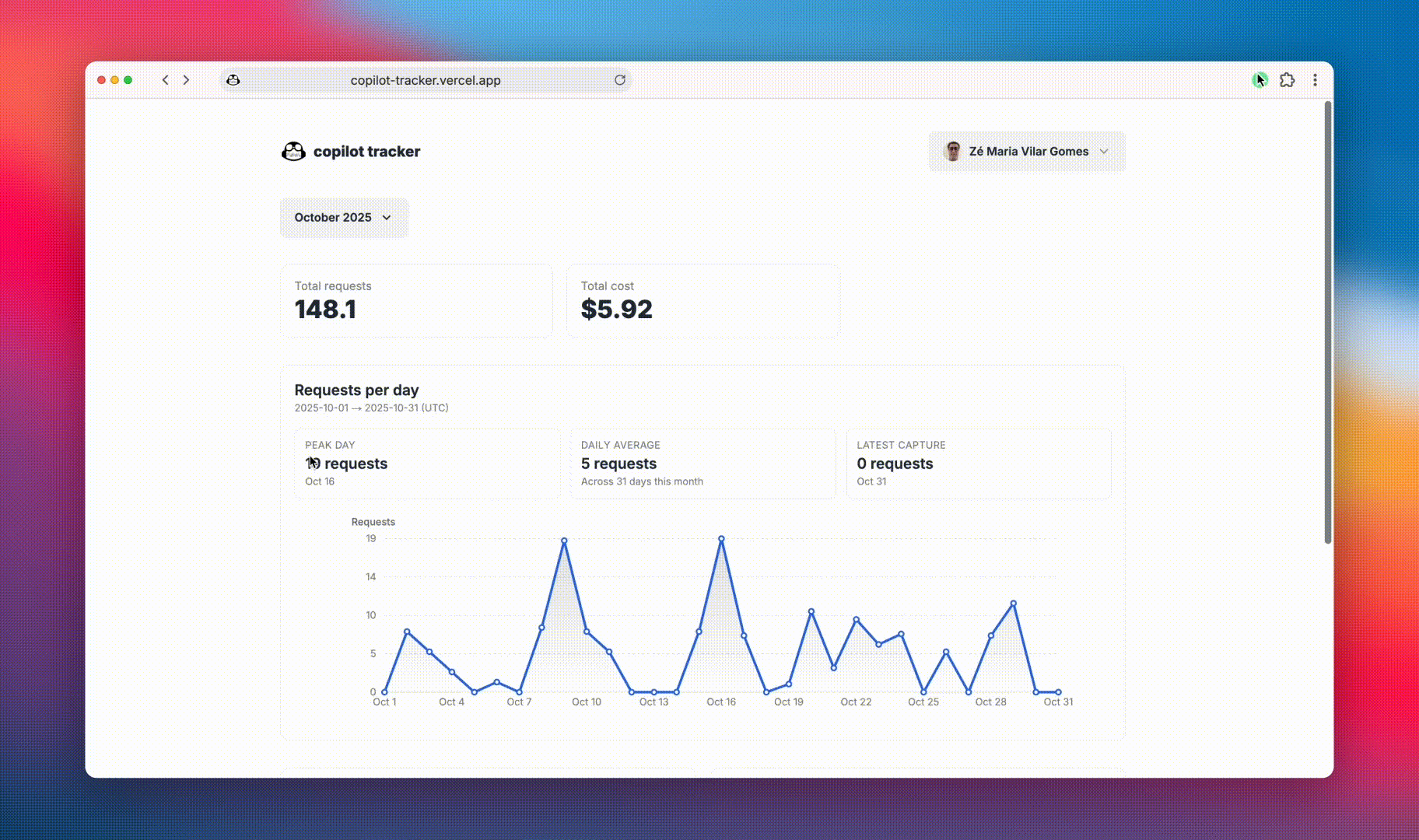This screenshot has height=840, width=1419.
Task: Click the forward navigation arrow
Action: tap(187, 79)
